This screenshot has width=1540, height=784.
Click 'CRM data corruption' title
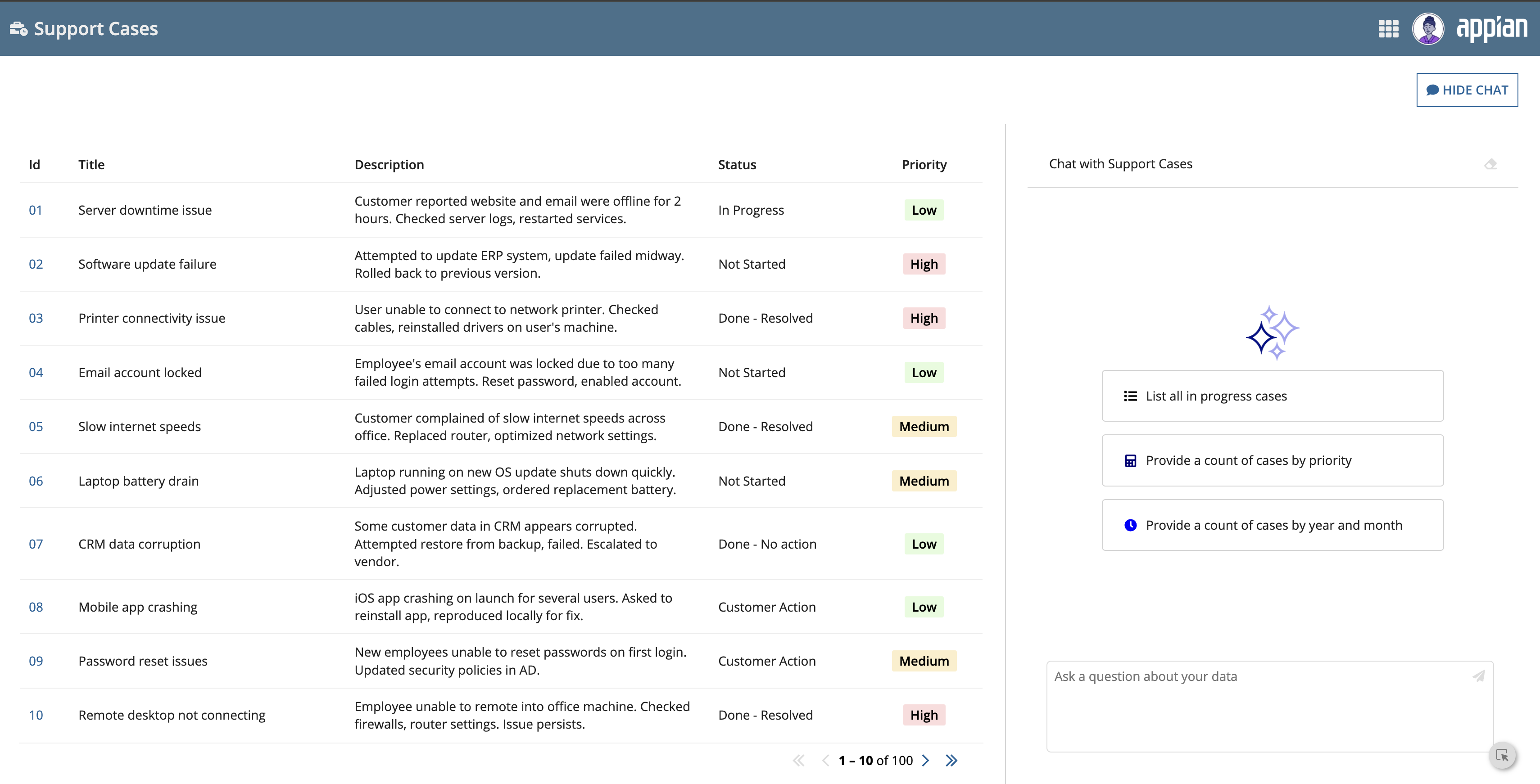click(139, 545)
